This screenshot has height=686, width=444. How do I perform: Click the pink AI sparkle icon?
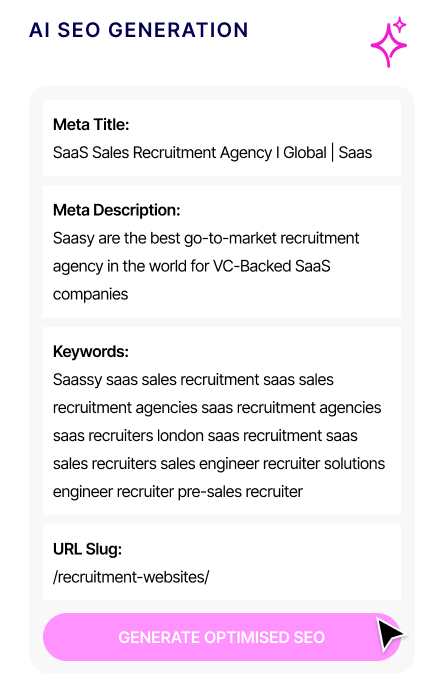pyautogui.click(x=389, y=42)
